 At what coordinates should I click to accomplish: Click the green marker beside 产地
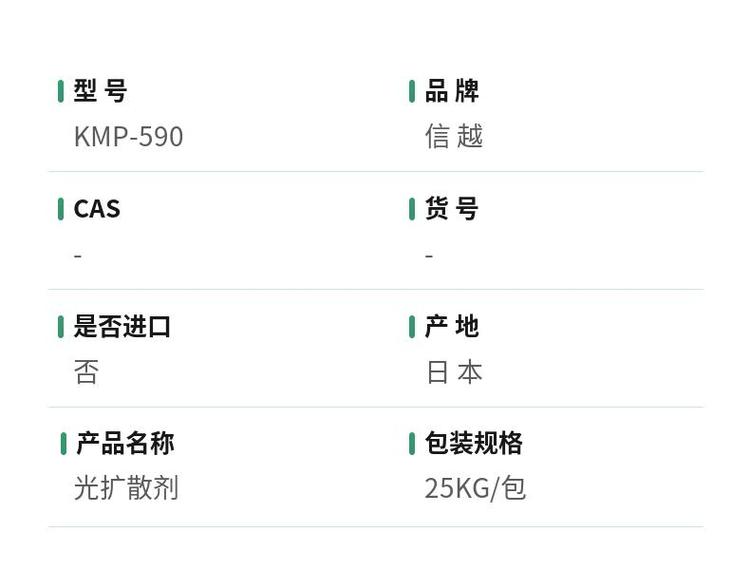[x=412, y=327]
